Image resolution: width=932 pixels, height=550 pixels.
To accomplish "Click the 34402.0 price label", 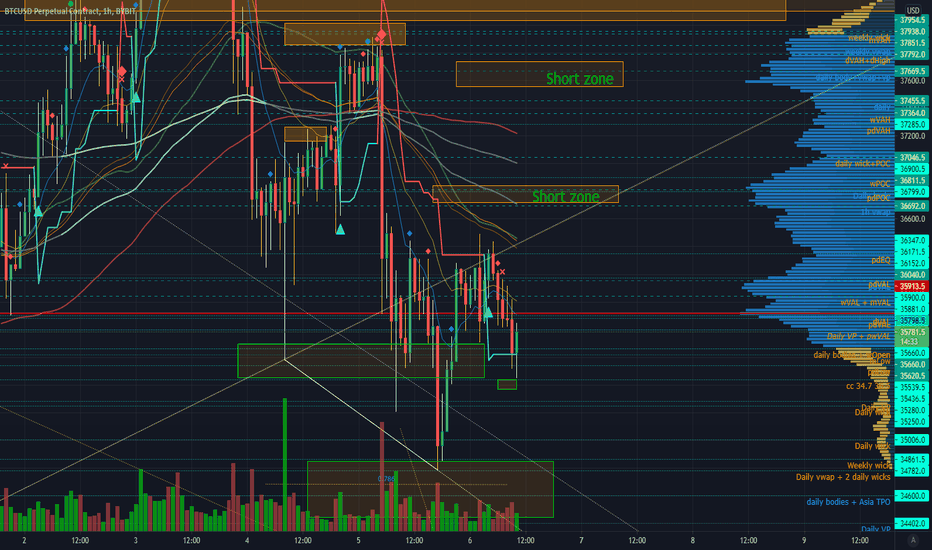I will (912, 523).
